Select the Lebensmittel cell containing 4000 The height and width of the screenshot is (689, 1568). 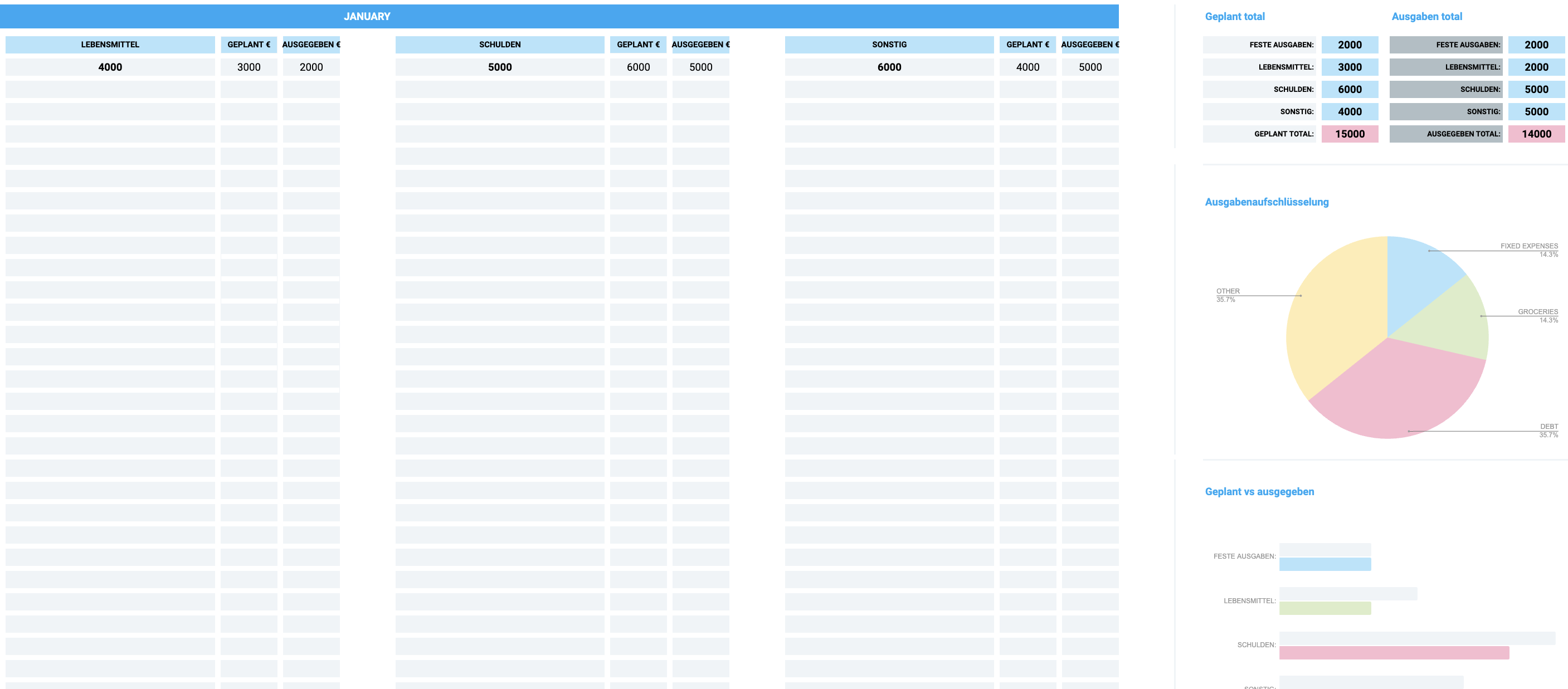110,67
